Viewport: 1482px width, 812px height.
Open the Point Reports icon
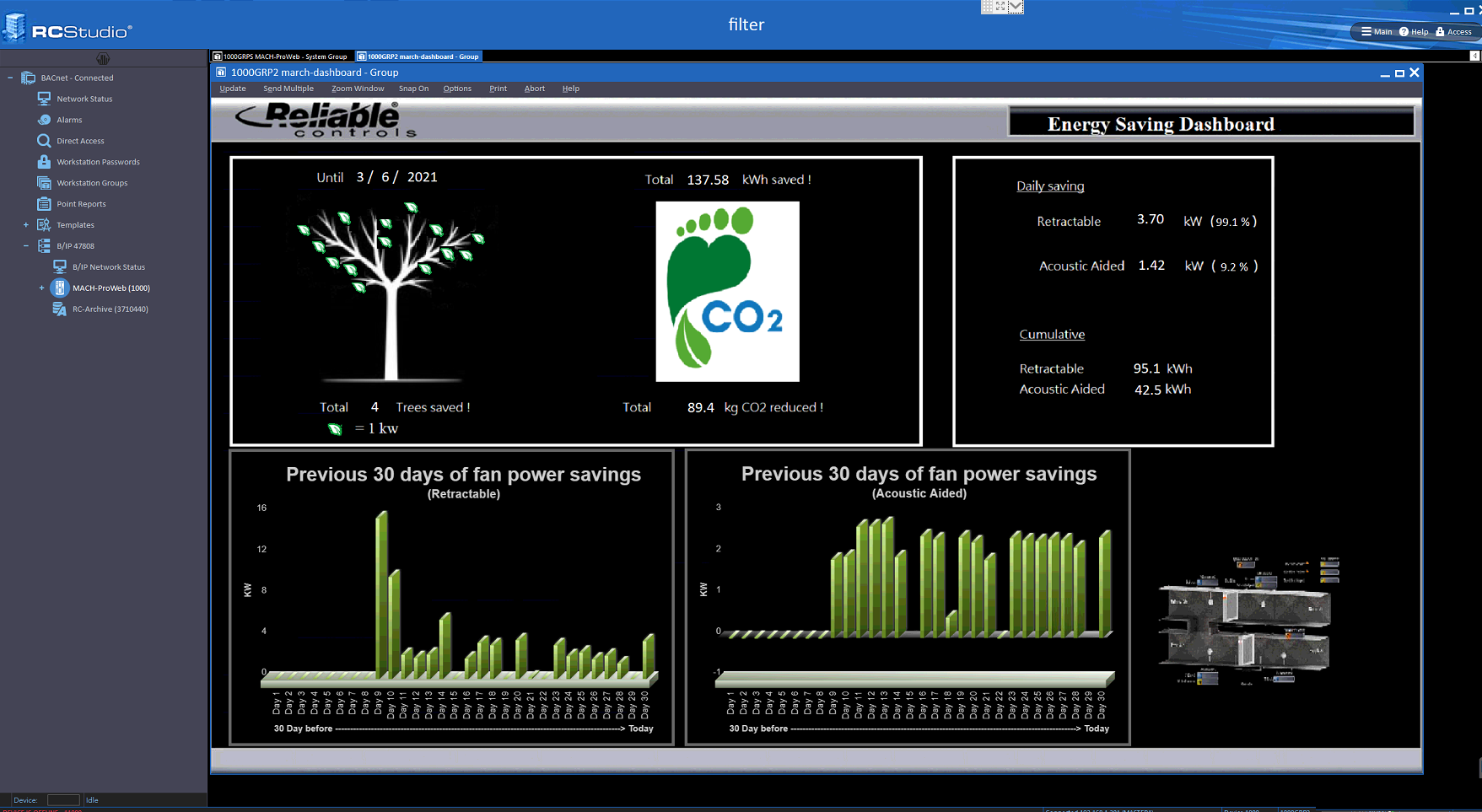[44, 204]
